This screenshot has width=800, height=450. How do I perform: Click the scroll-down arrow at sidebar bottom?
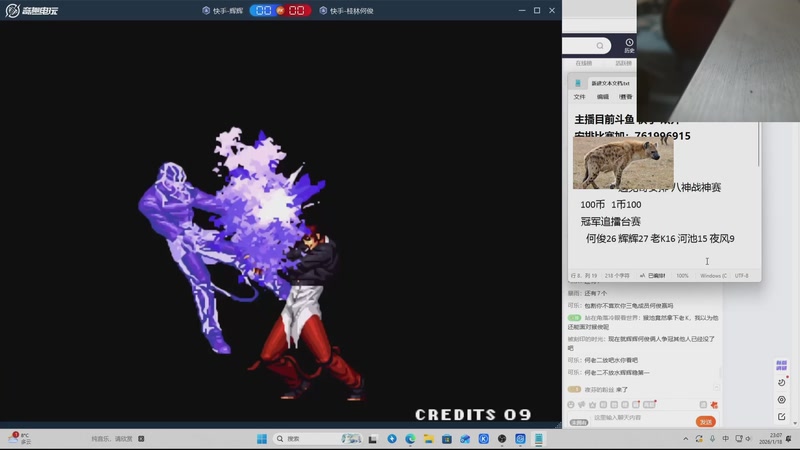(794, 423)
